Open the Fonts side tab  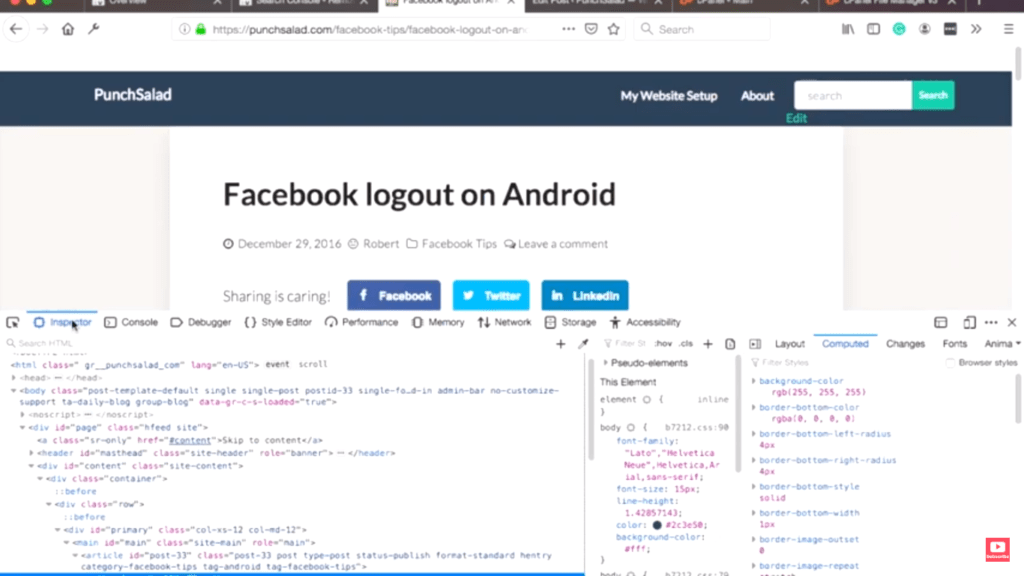(x=955, y=344)
